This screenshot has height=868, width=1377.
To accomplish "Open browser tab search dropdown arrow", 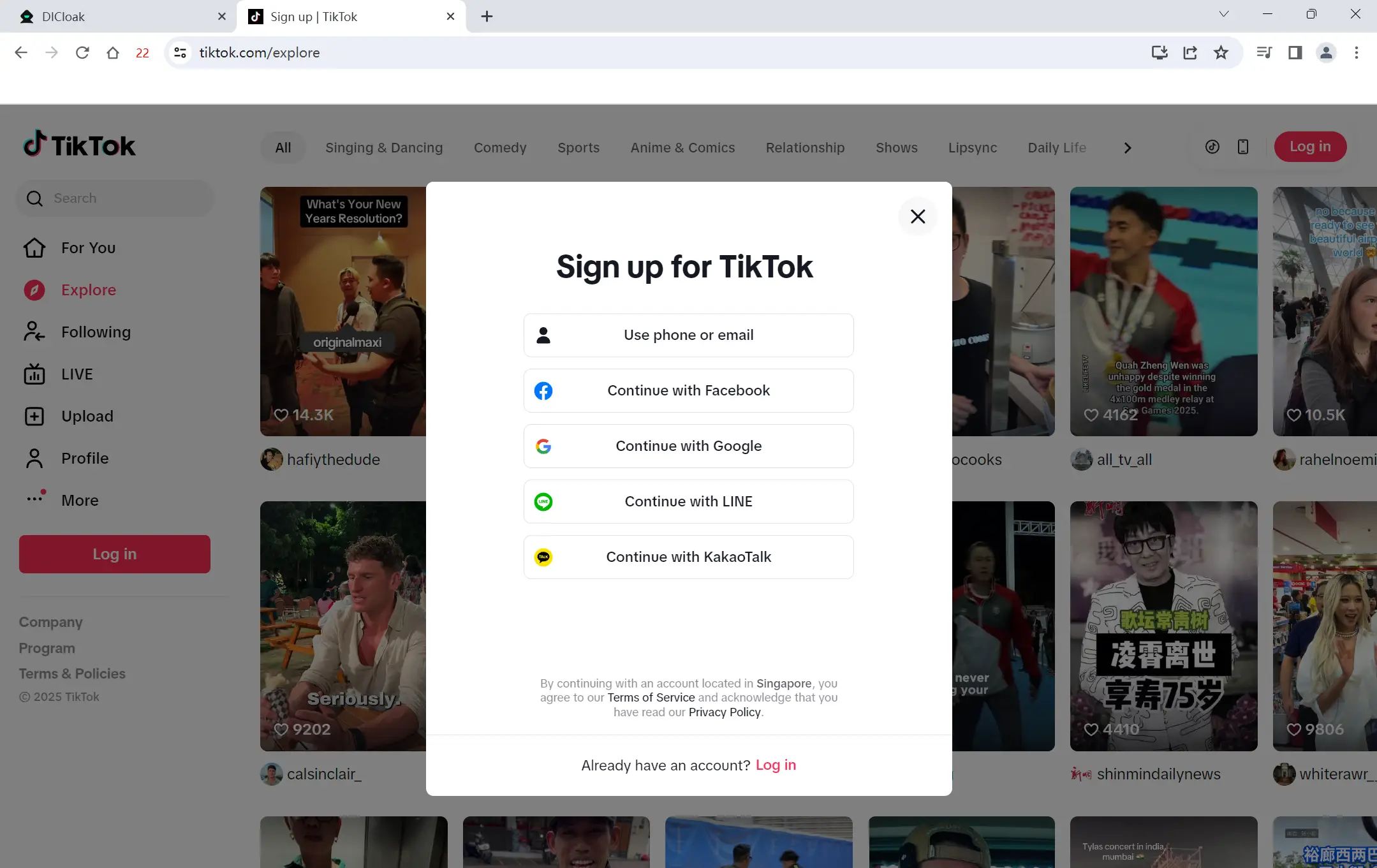I will (x=1223, y=15).
